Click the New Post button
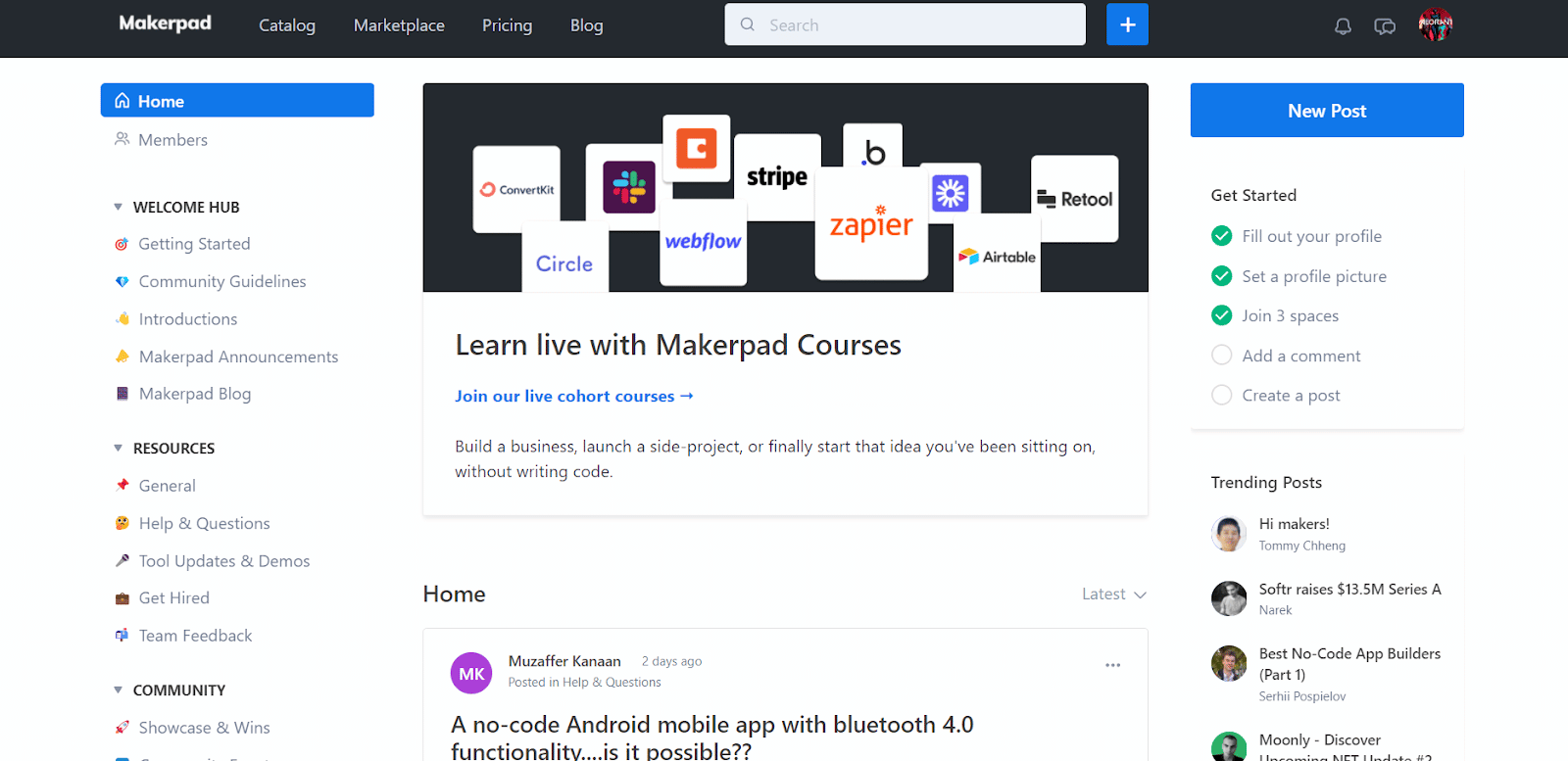The image size is (1568, 761). point(1327,111)
